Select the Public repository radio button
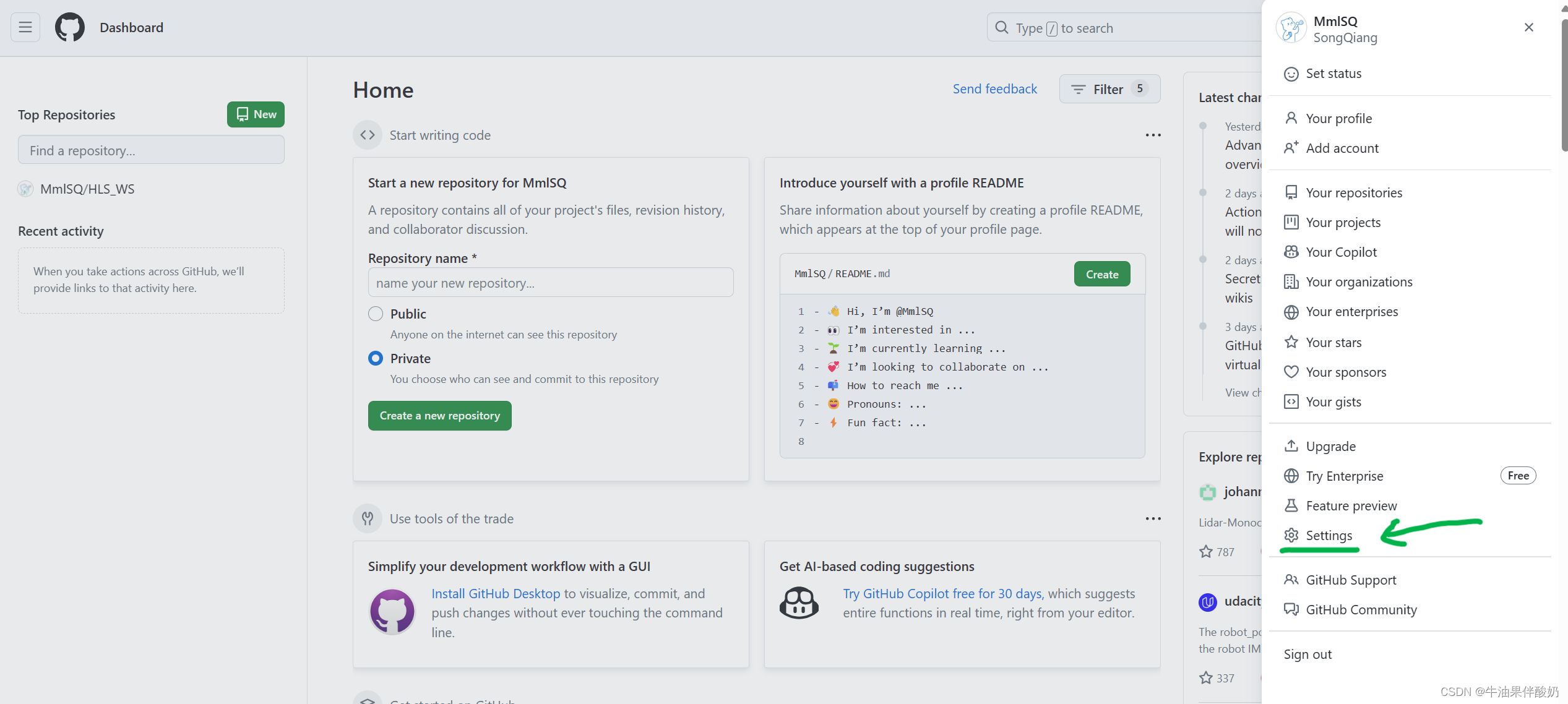 tap(376, 314)
